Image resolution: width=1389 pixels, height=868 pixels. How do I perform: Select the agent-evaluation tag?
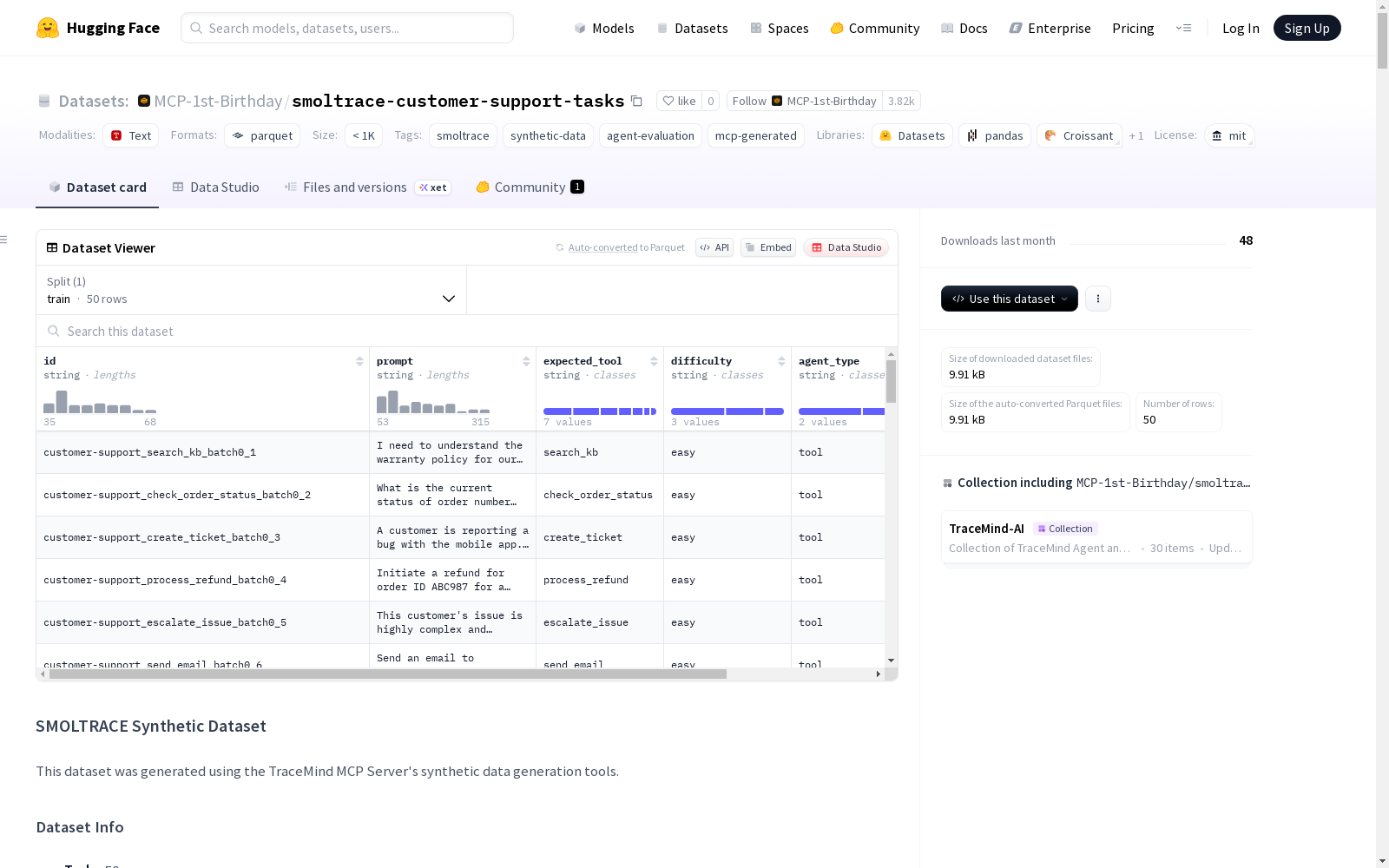pyautogui.click(x=650, y=135)
